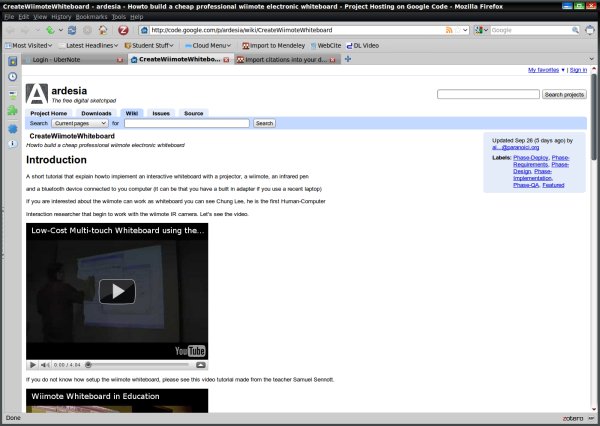Mute the video using the speaker icon
Viewport: 600px width, 426px height.
44,365
